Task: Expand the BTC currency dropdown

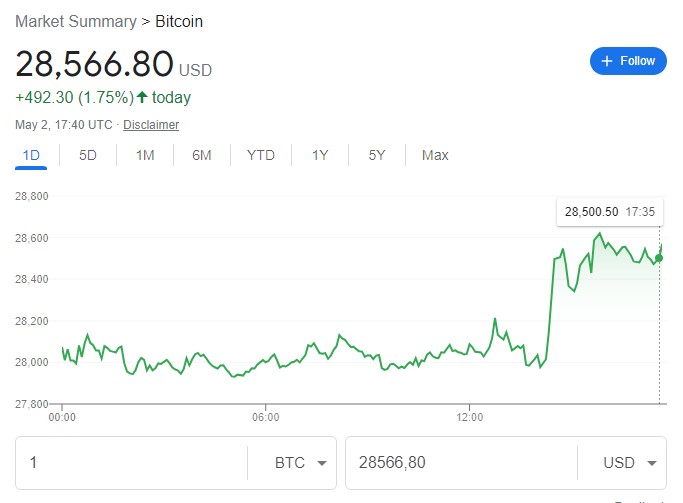Action: click(x=301, y=463)
